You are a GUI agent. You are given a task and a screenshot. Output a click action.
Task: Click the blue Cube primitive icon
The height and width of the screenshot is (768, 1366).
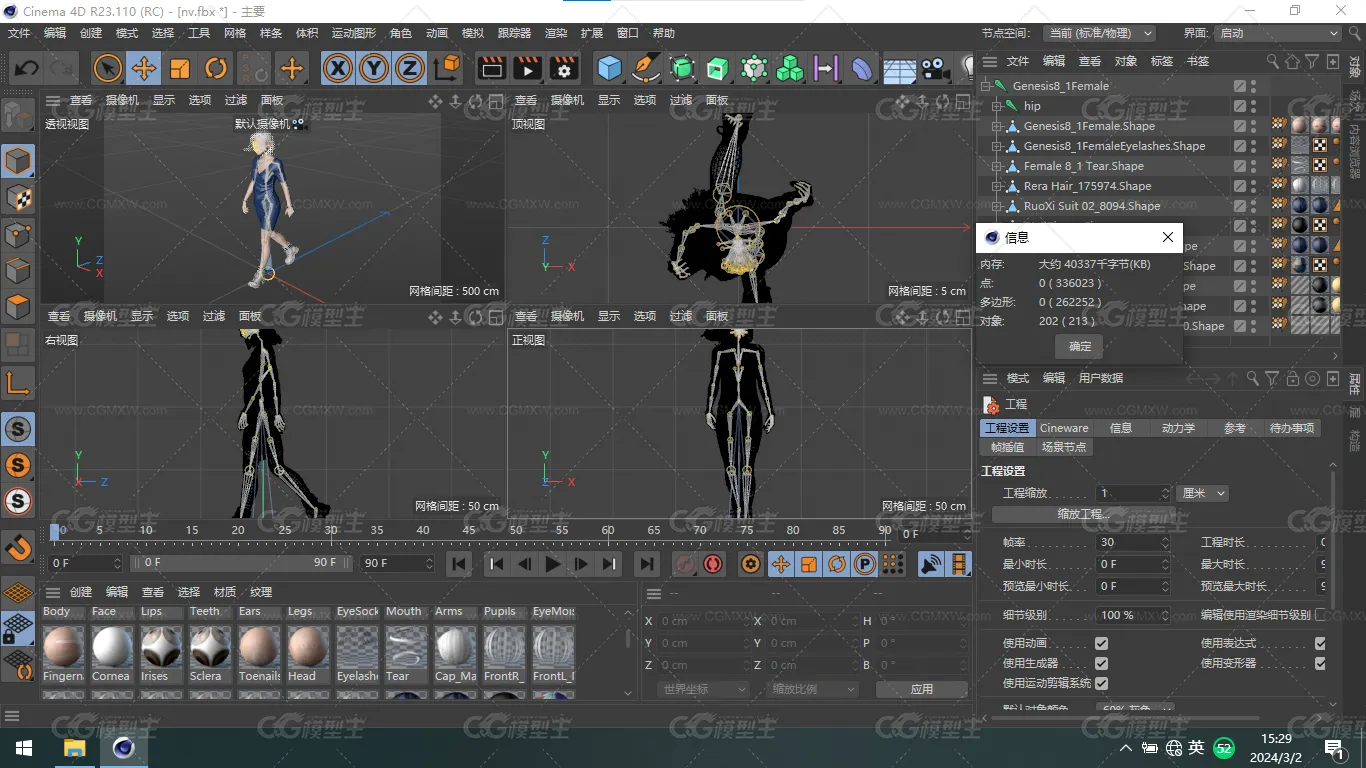[x=609, y=68]
